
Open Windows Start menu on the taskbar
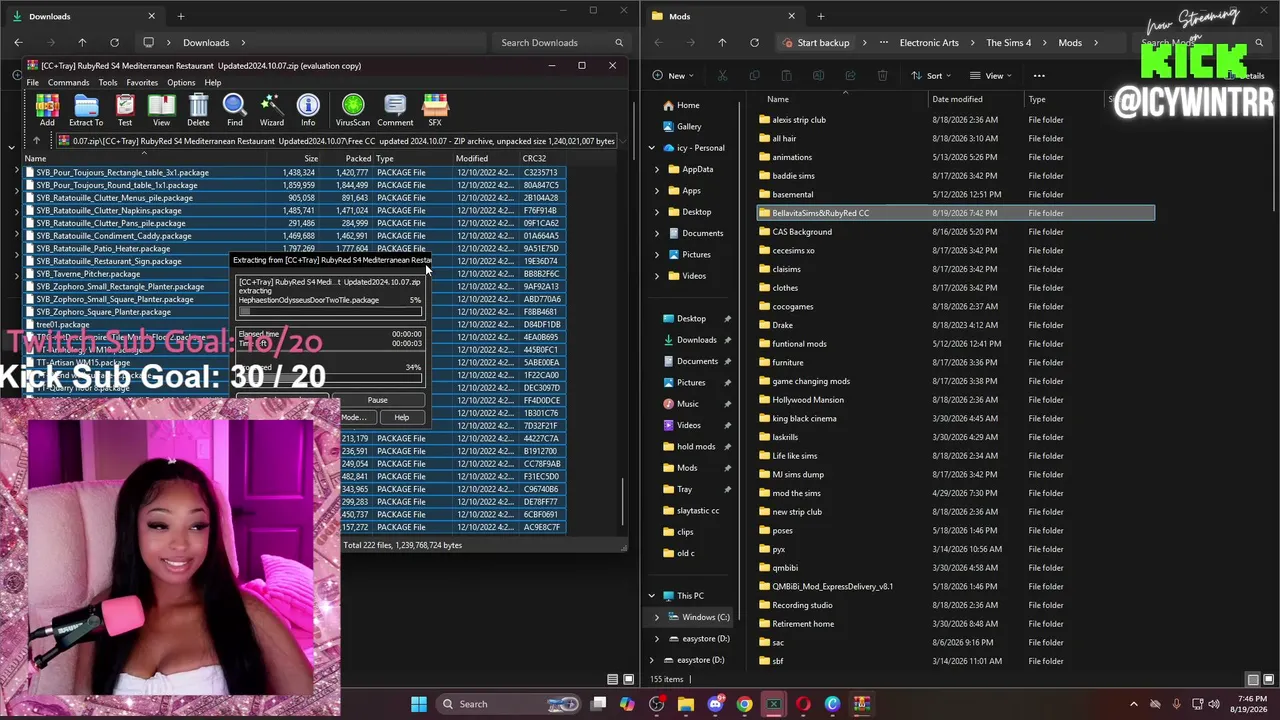click(419, 704)
